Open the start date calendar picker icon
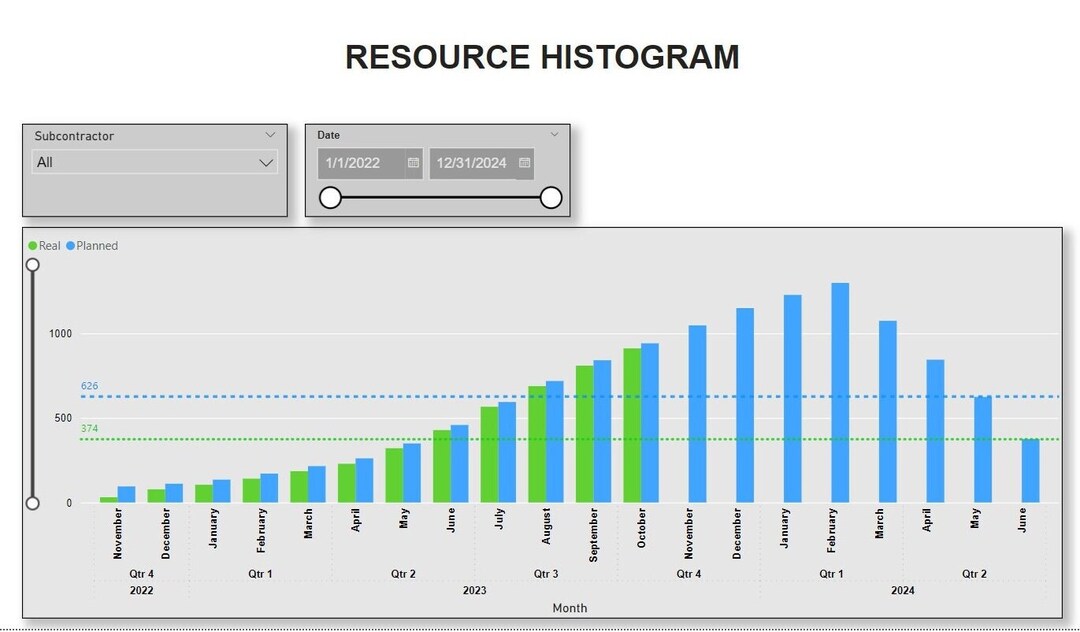The width and height of the screenshot is (1080, 632). (x=413, y=163)
